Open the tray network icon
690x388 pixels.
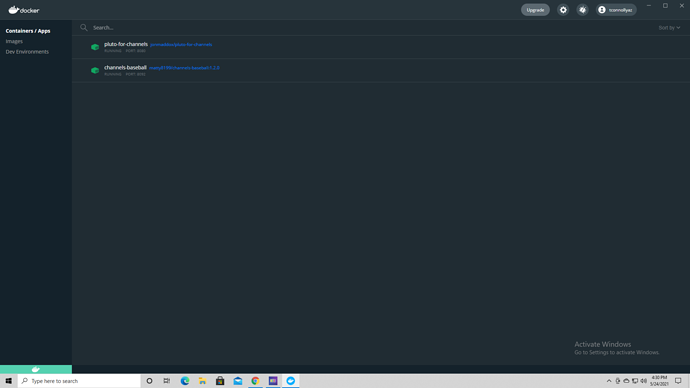click(x=635, y=381)
